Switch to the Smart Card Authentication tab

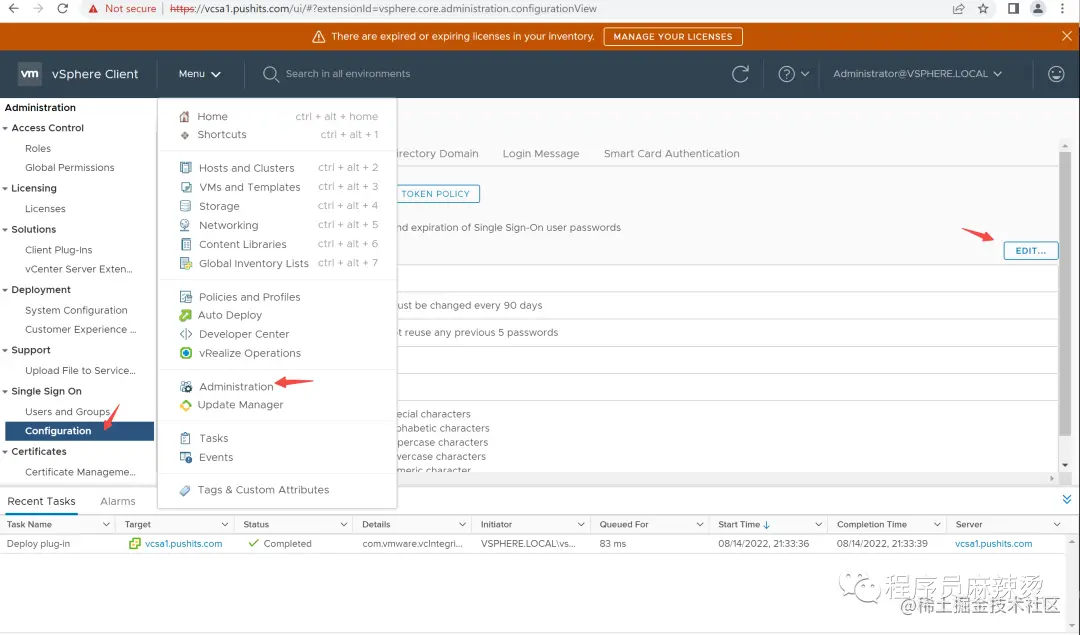[x=672, y=154]
